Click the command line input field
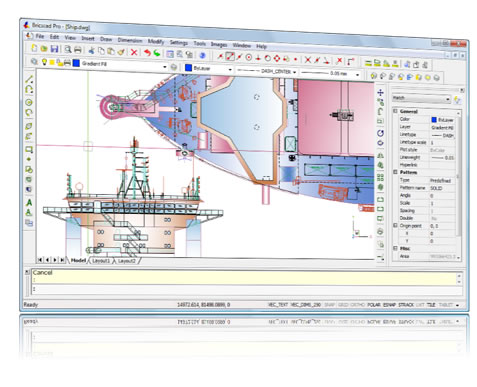This screenshot has height=387, width=477. coord(245,289)
